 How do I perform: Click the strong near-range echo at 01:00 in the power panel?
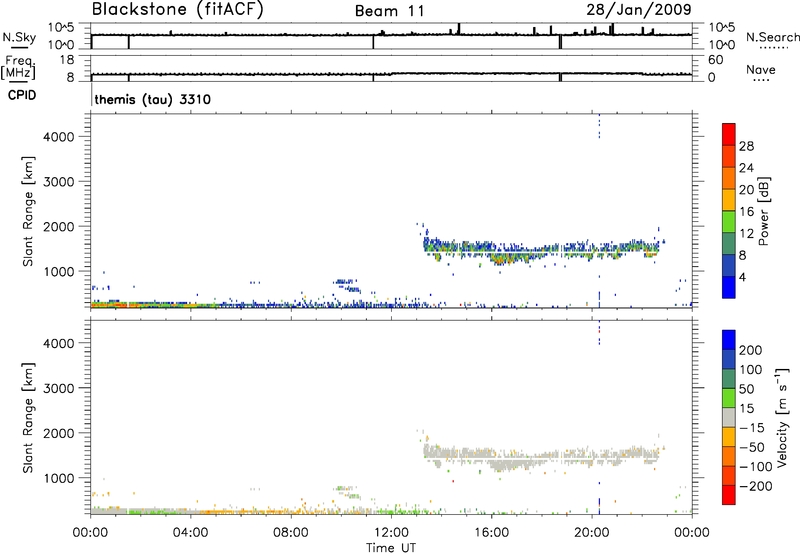pos(116,305)
